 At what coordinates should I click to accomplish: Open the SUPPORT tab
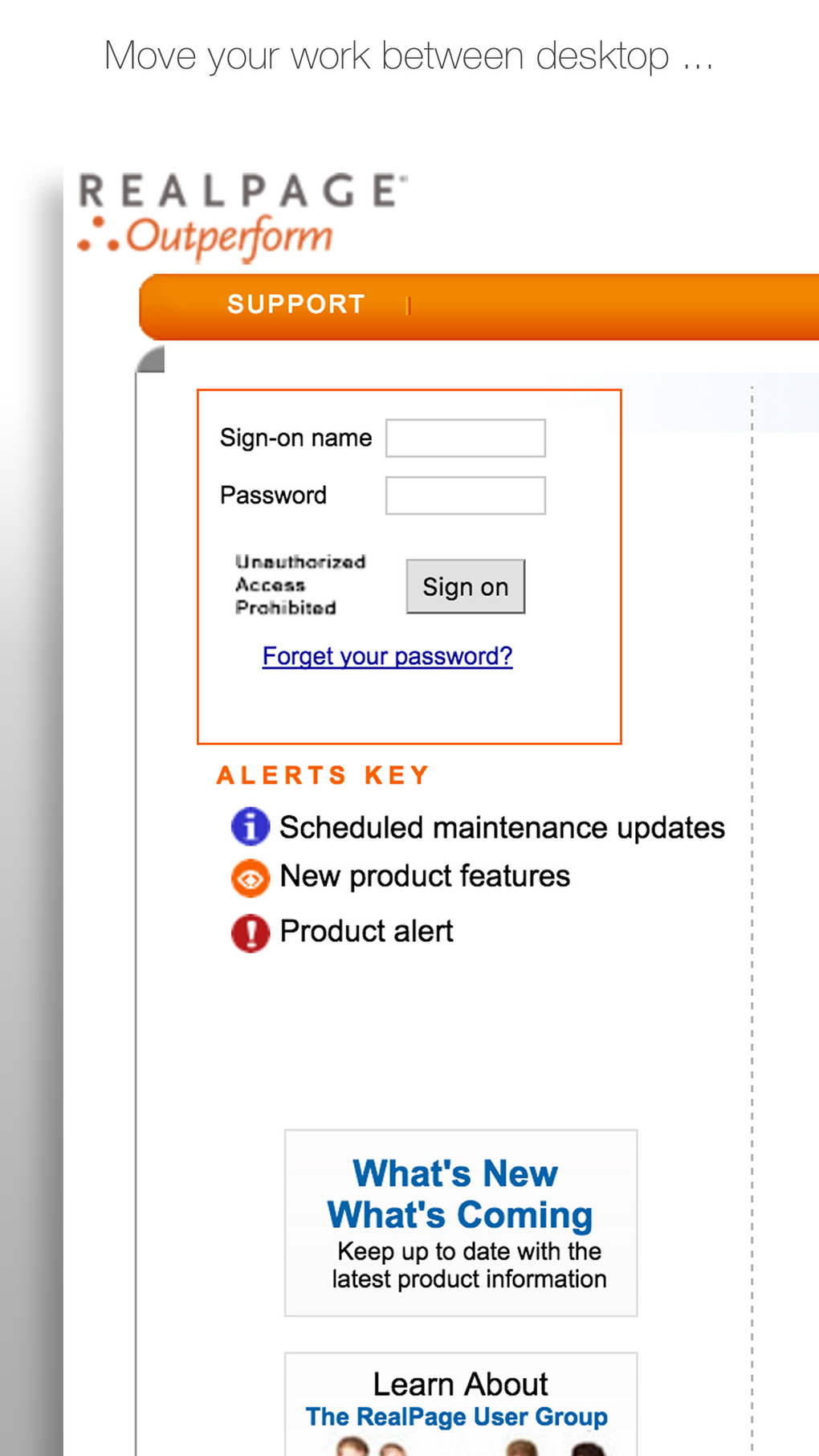[x=296, y=304]
